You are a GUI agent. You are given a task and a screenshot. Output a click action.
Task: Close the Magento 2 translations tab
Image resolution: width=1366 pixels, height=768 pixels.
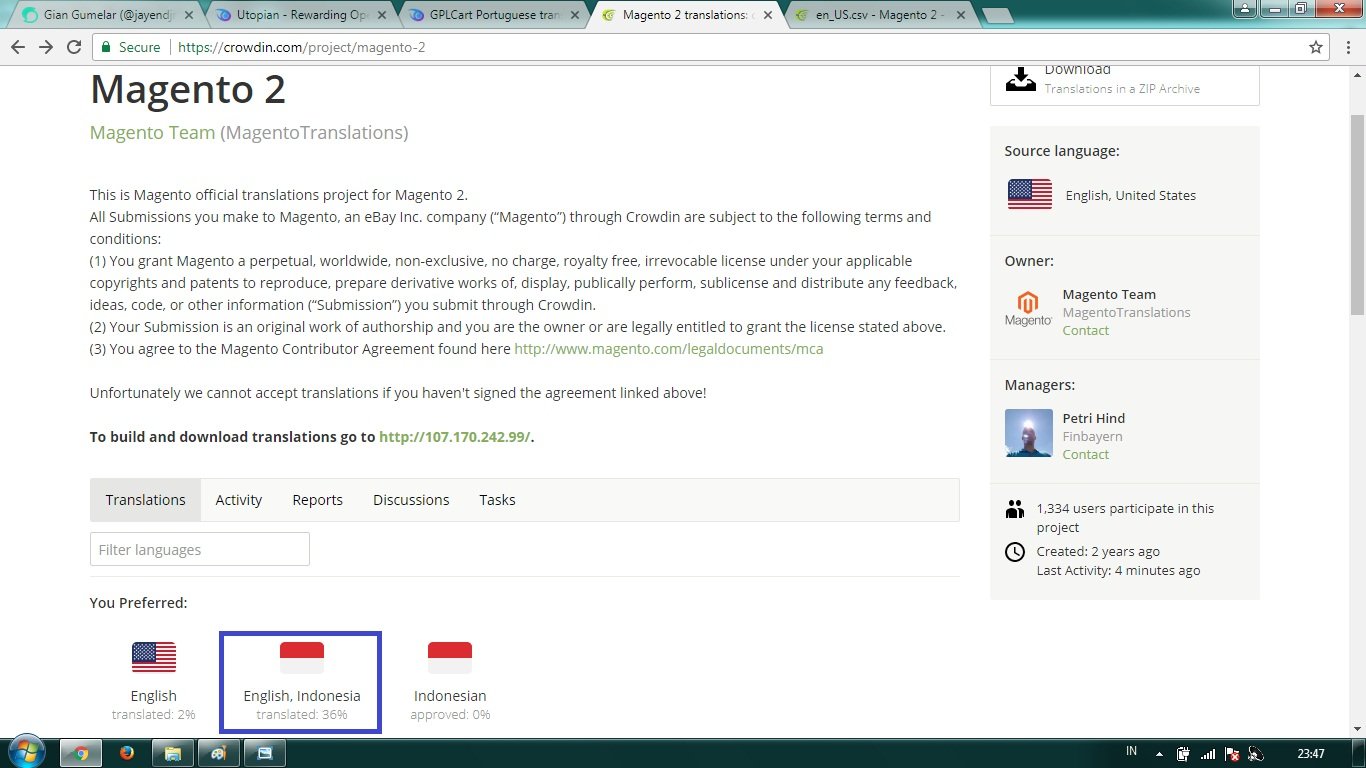click(x=767, y=15)
